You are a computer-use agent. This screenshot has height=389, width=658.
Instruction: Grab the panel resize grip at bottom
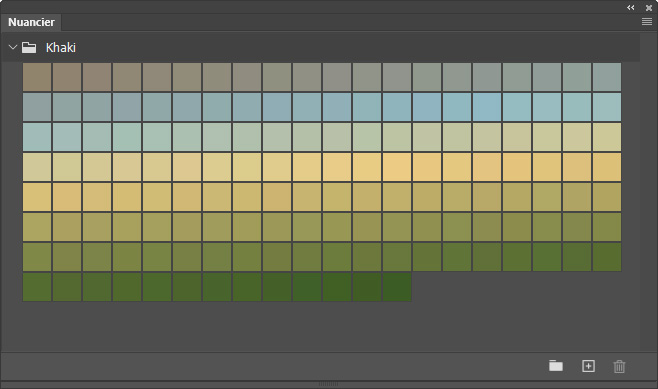328,384
